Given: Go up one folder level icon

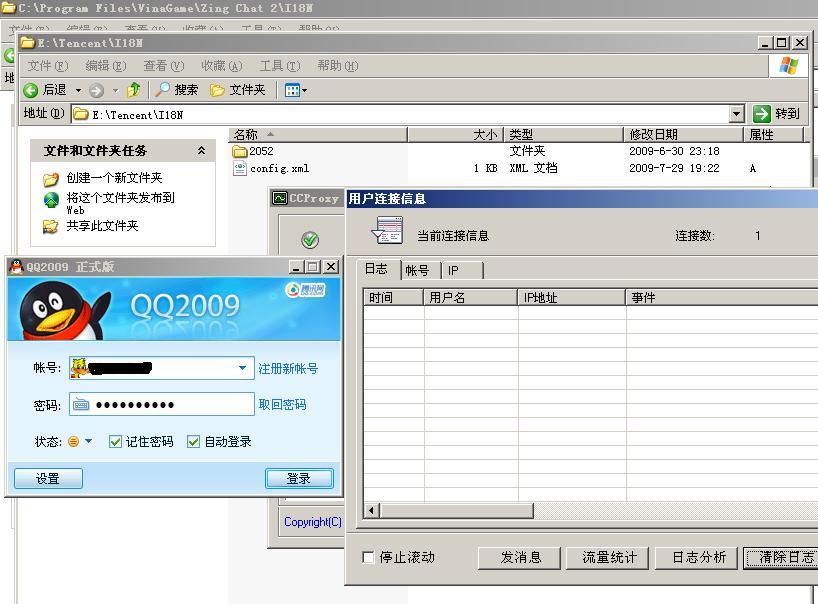Looking at the screenshot, I should (134, 90).
